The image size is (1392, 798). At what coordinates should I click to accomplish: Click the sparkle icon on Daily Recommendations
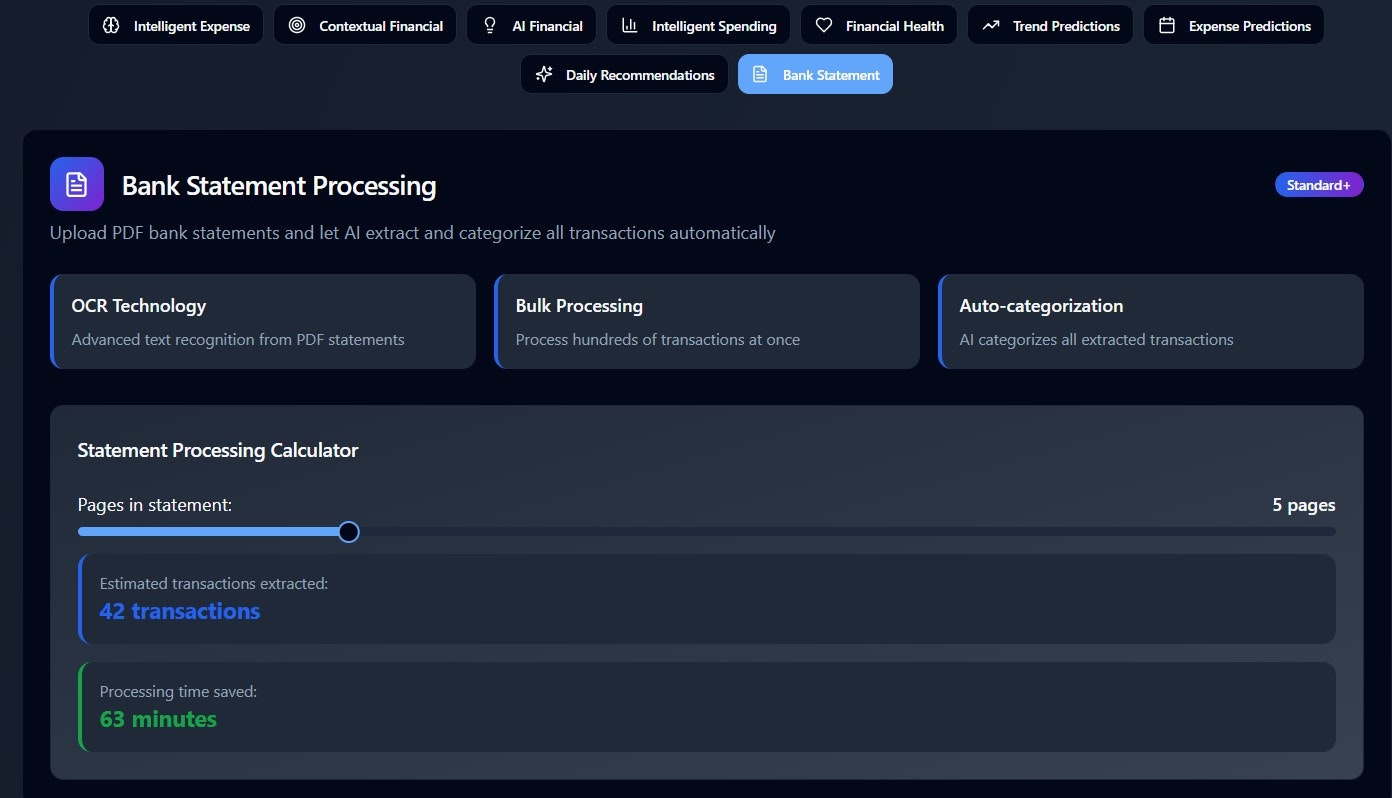pyautogui.click(x=544, y=75)
